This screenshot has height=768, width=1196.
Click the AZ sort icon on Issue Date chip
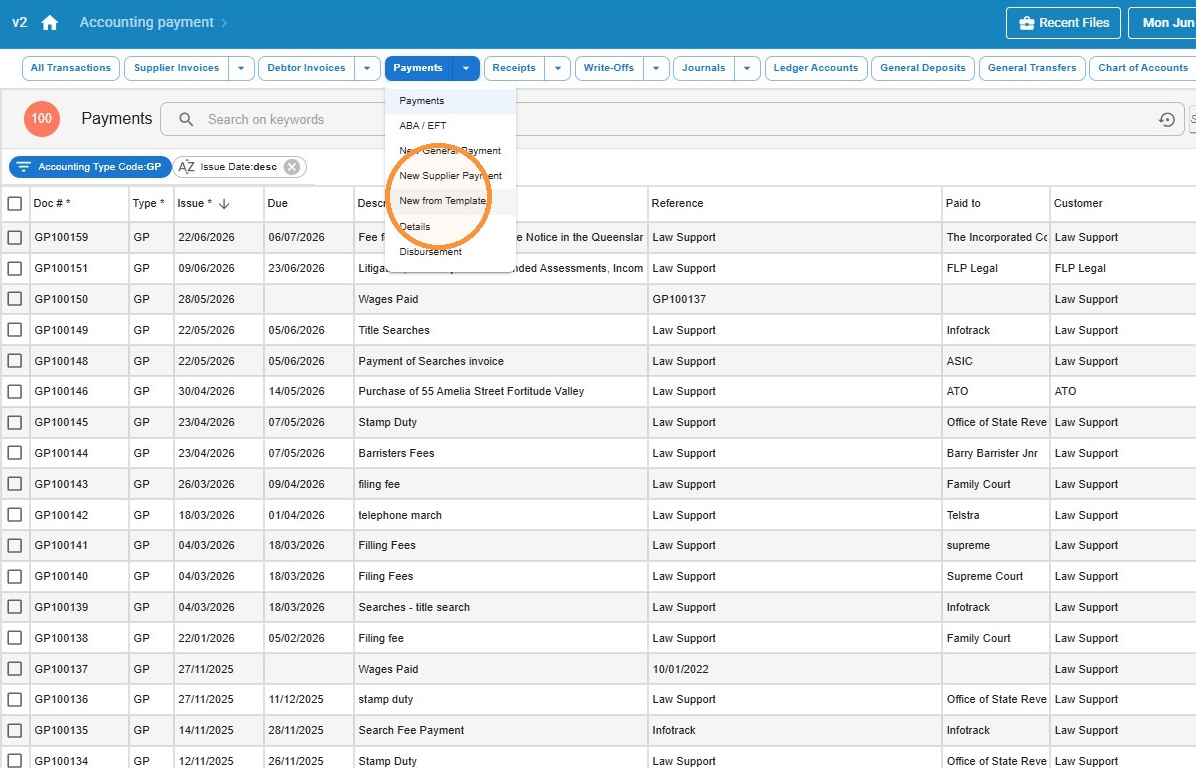[187, 166]
